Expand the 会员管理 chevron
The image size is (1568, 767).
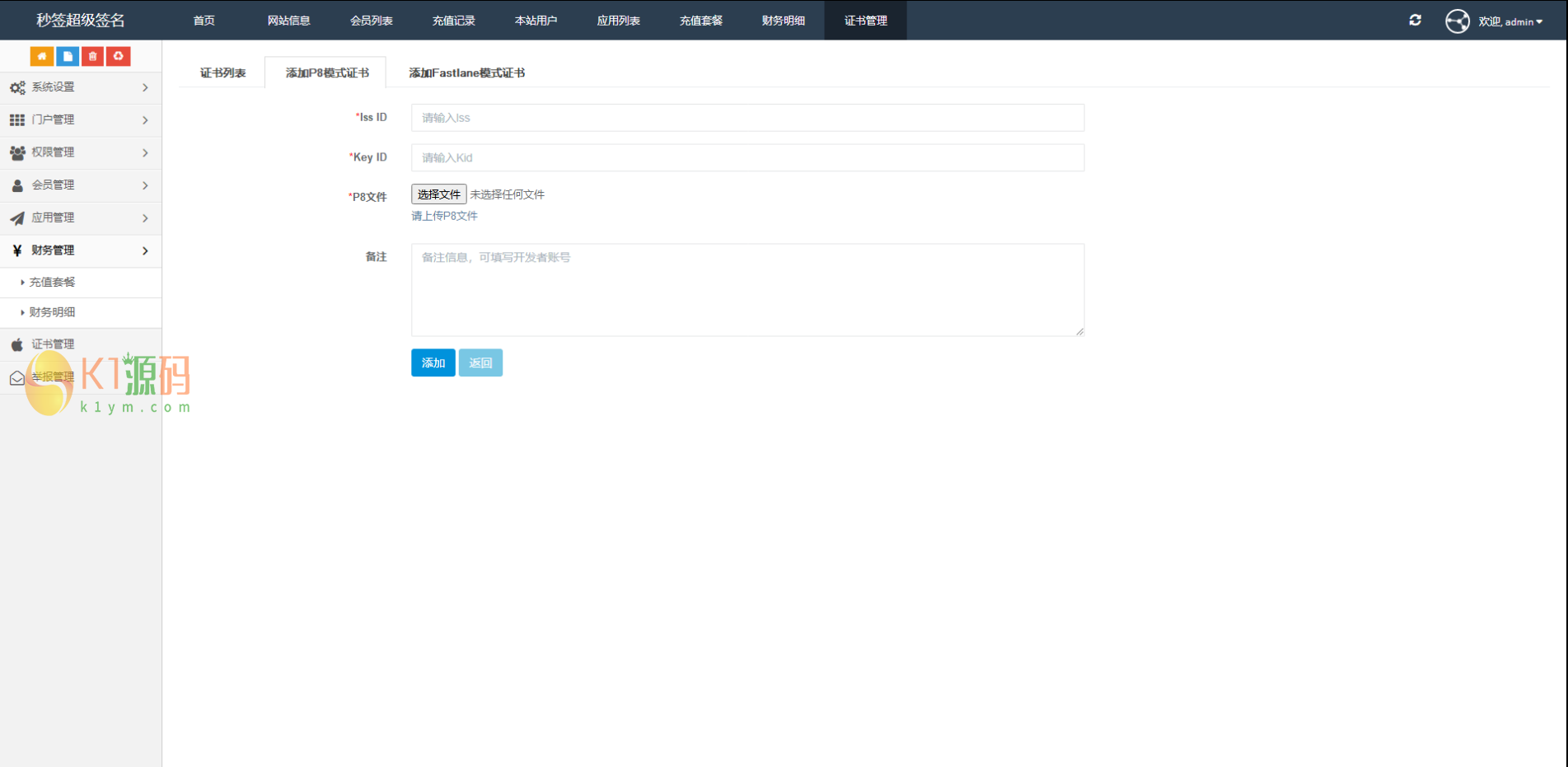[x=145, y=185]
